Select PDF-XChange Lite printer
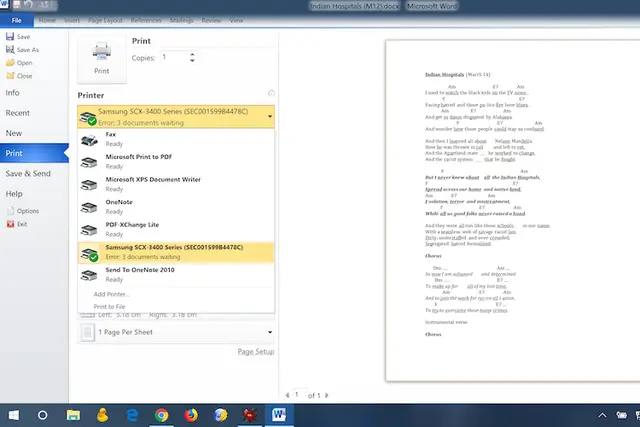 pyautogui.click(x=176, y=229)
